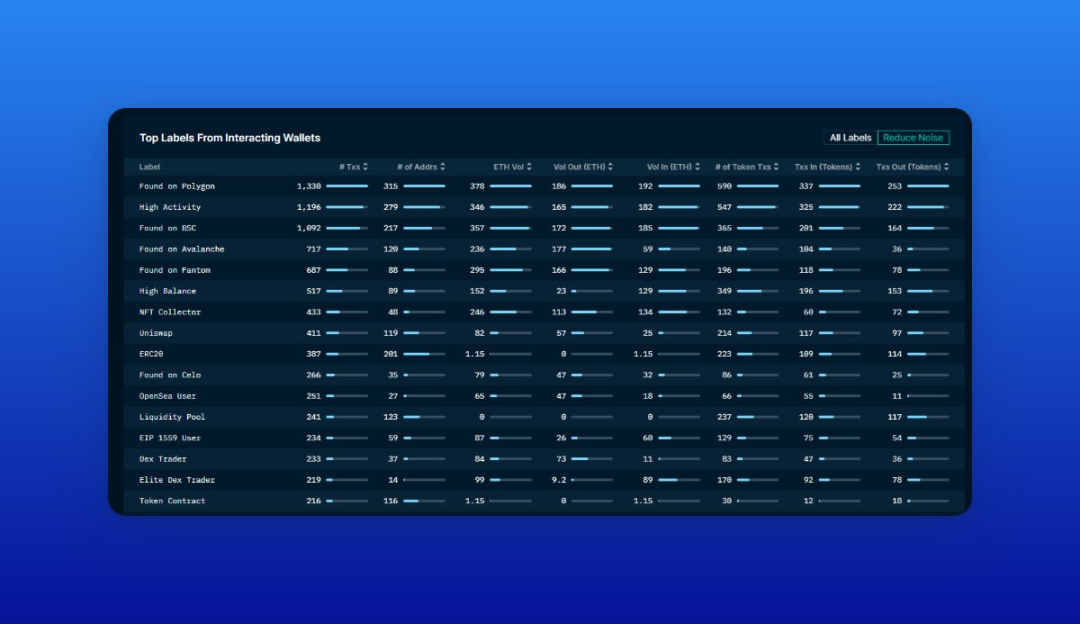Switch to All Labels view

coord(850,138)
